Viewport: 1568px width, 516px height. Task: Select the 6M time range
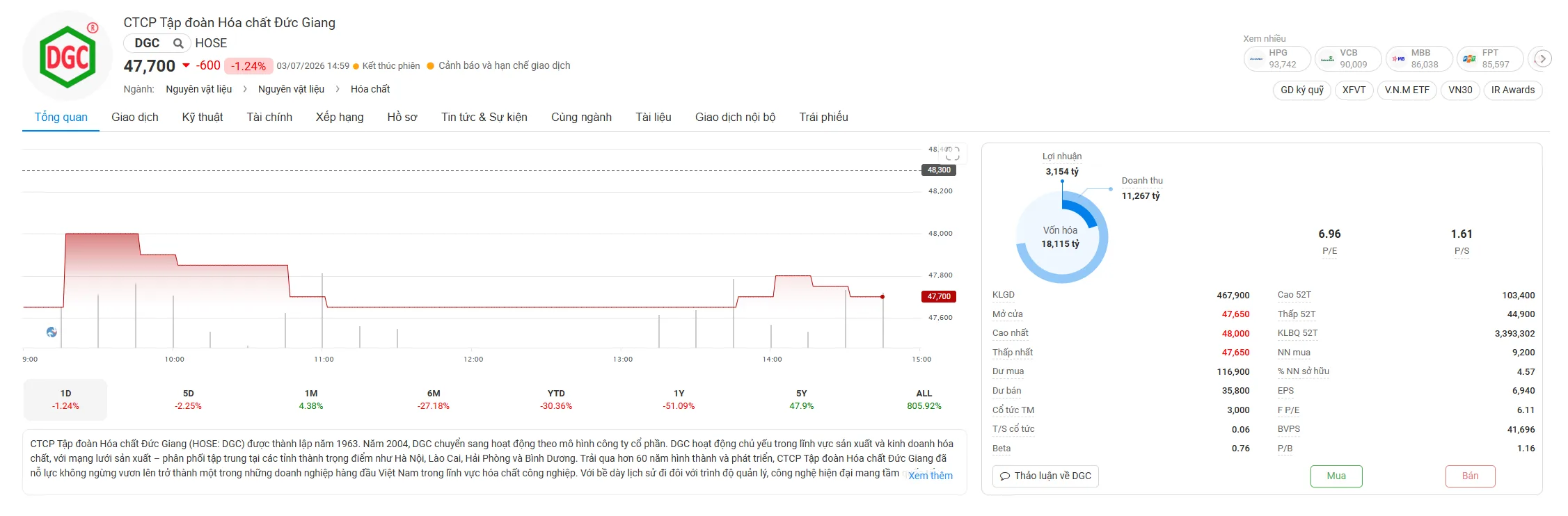click(x=434, y=400)
